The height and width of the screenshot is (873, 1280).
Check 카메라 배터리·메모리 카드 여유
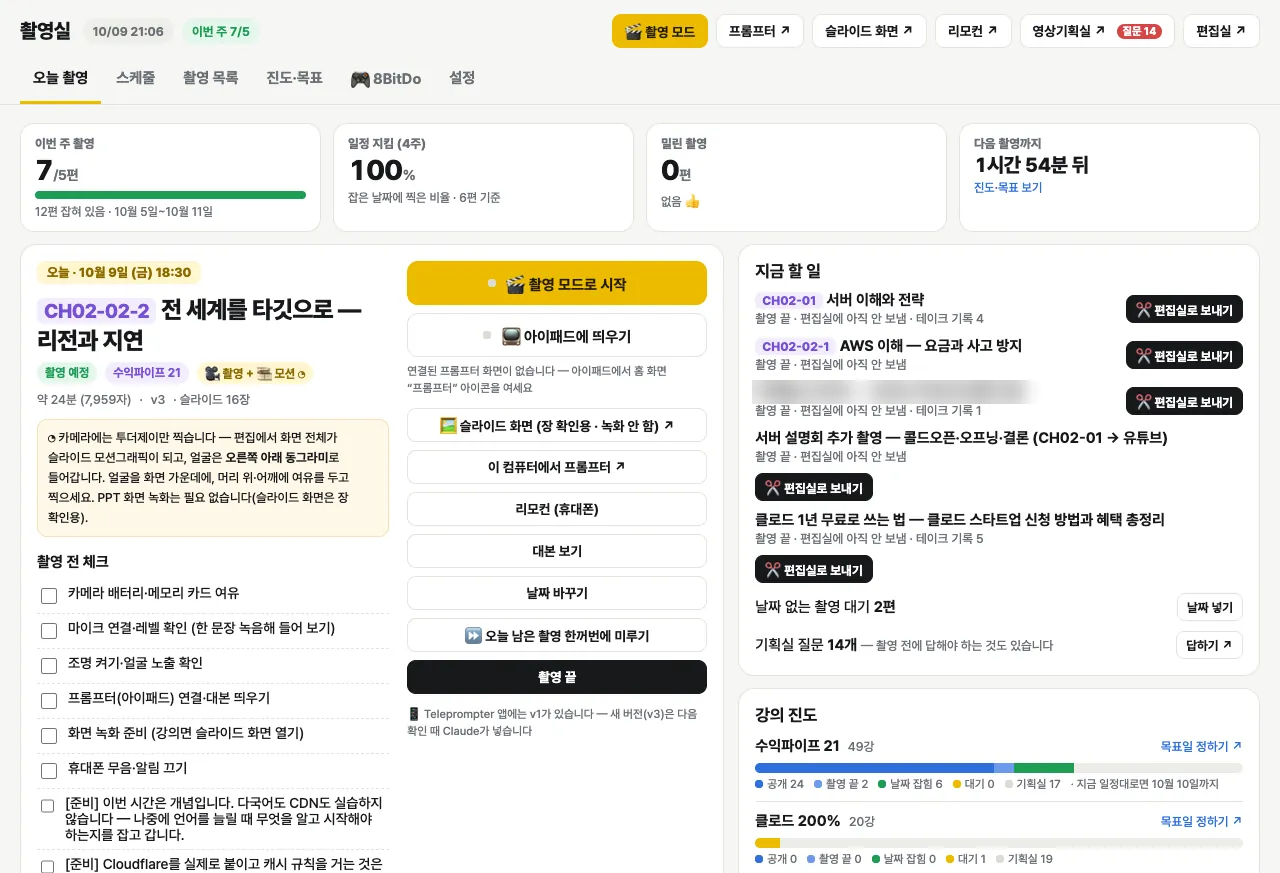pyautogui.click(x=49, y=596)
